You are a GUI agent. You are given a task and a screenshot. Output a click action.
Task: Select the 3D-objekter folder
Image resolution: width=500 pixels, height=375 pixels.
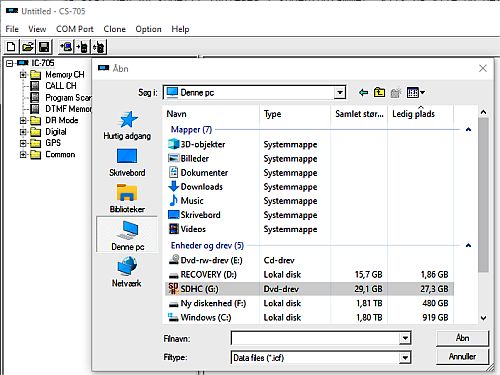tap(197, 144)
